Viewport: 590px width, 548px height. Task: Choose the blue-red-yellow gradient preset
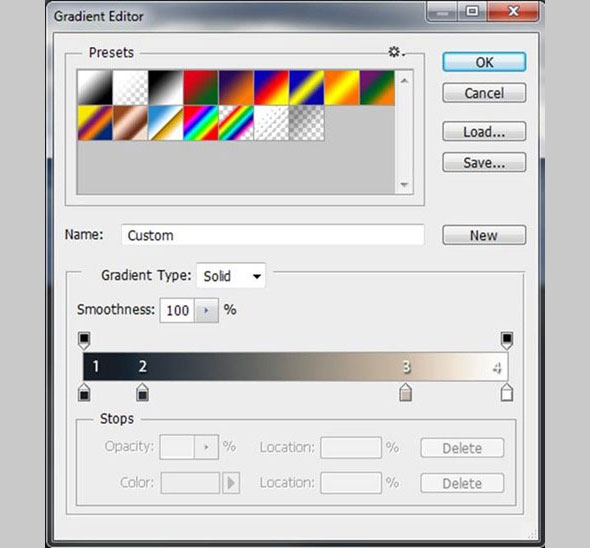click(x=271, y=88)
